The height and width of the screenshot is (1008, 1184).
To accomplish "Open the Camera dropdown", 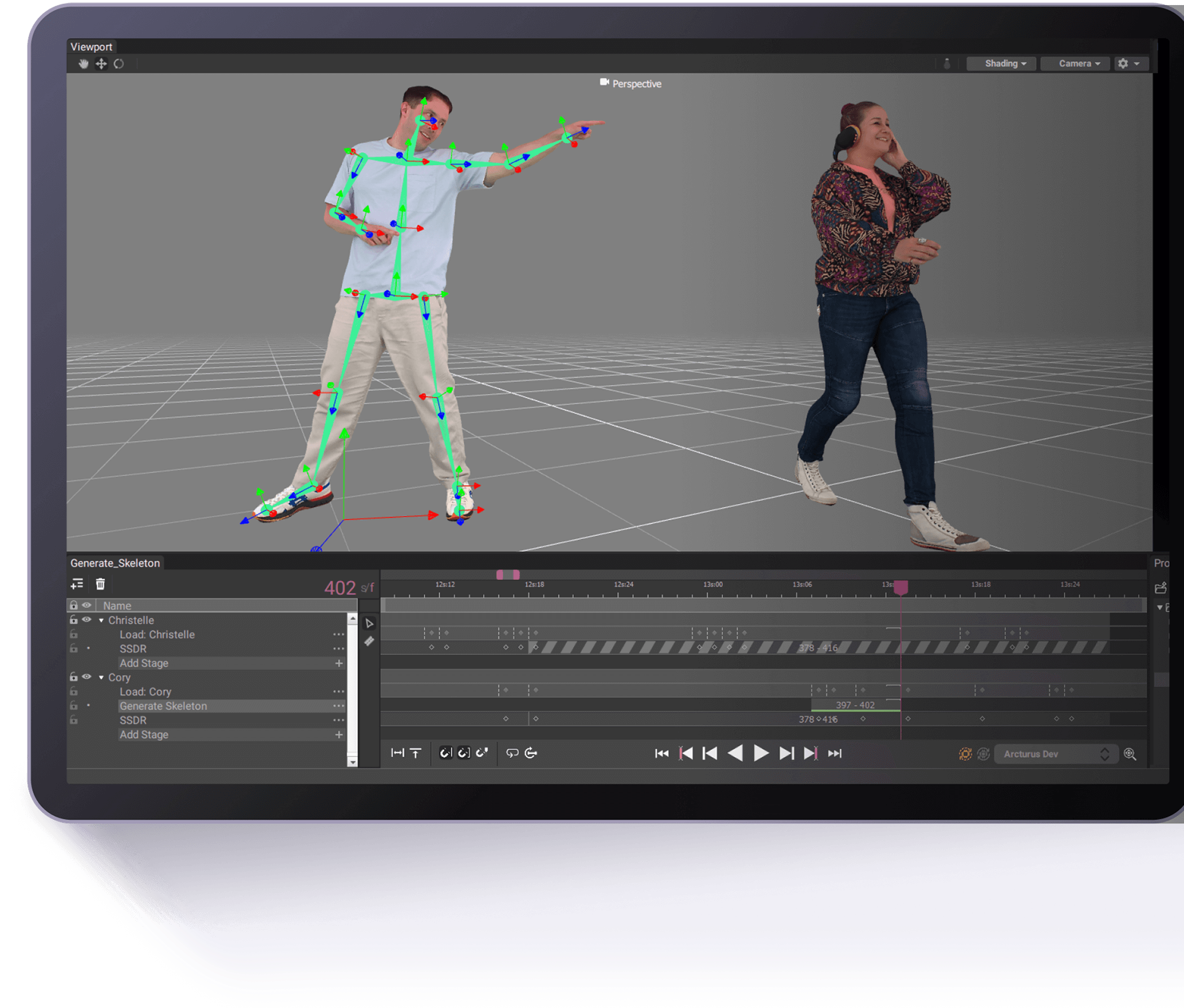I will click(x=1075, y=64).
